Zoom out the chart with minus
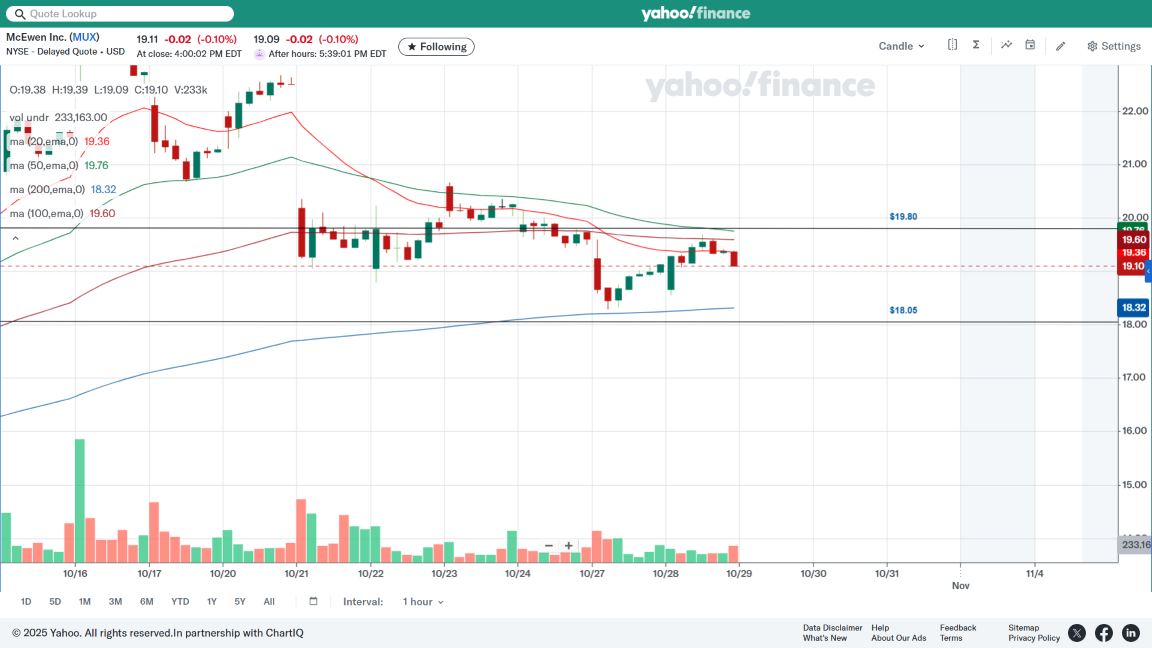The width and height of the screenshot is (1152, 648). (549, 545)
